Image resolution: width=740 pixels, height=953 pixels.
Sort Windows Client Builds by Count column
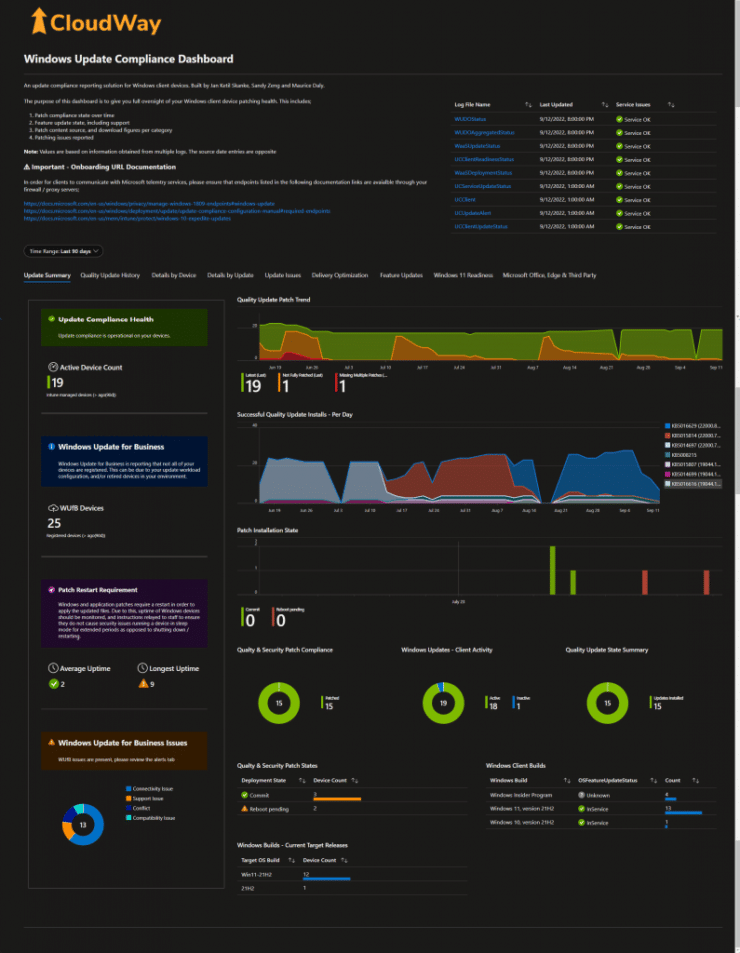(x=696, y=780)
